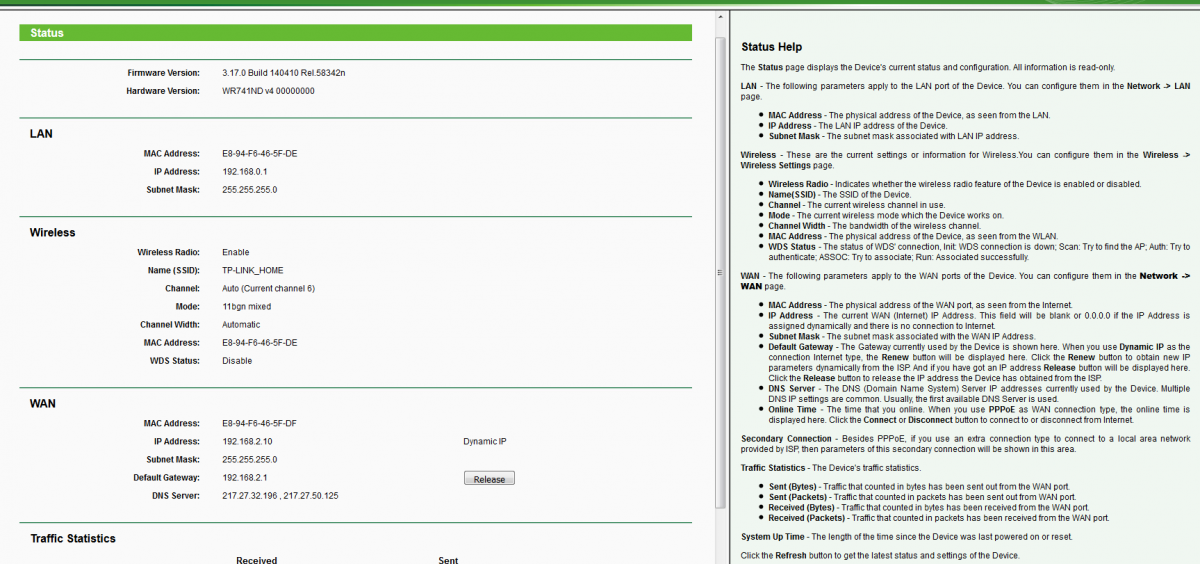This screenshot has width=1200, height=564.
Task: Select LAN MAC address E8-94-F6-46-5F-DE
Action: tap(259, 153)
